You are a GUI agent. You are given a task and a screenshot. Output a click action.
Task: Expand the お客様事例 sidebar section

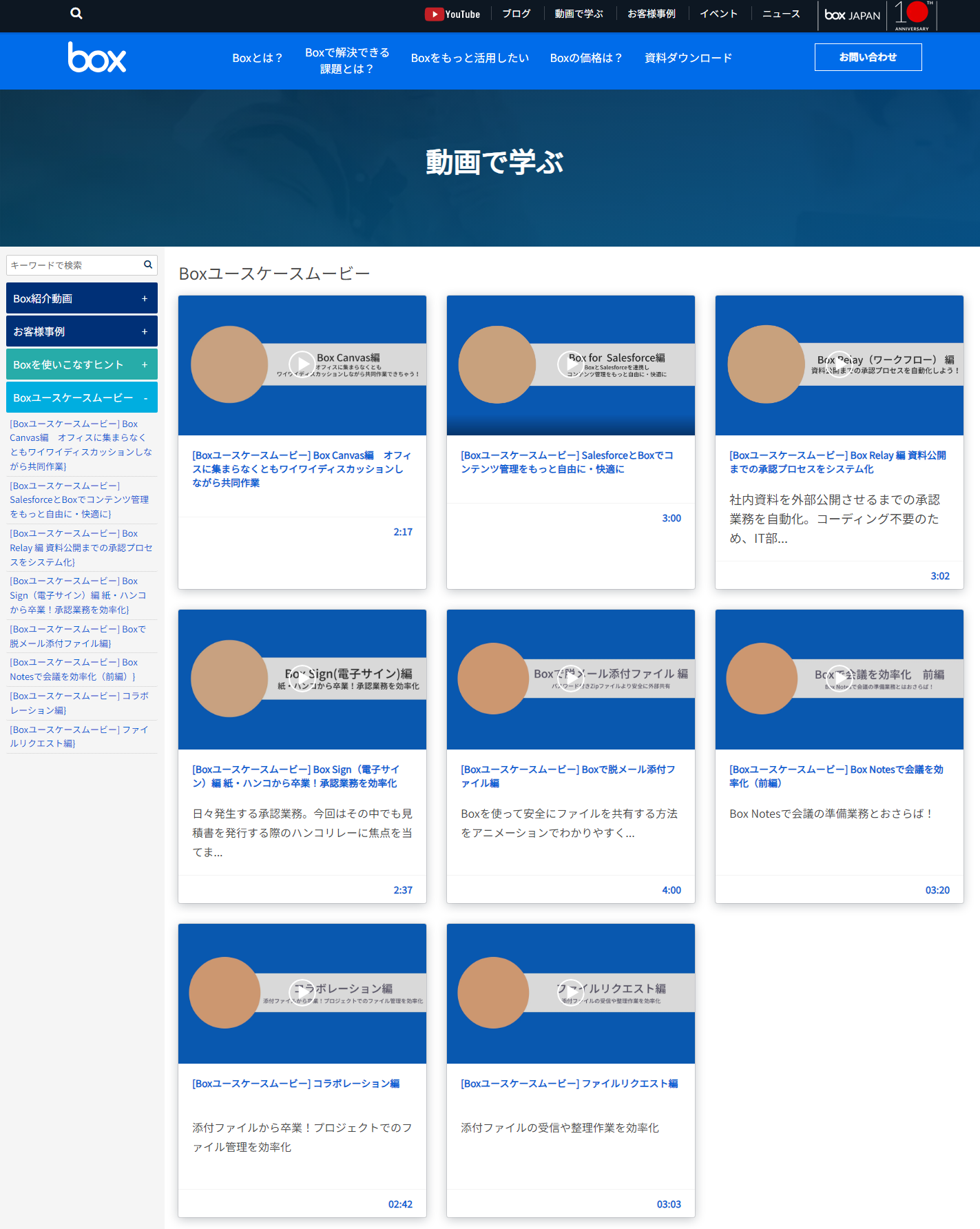pyautogui.click(x=82, y=331)
